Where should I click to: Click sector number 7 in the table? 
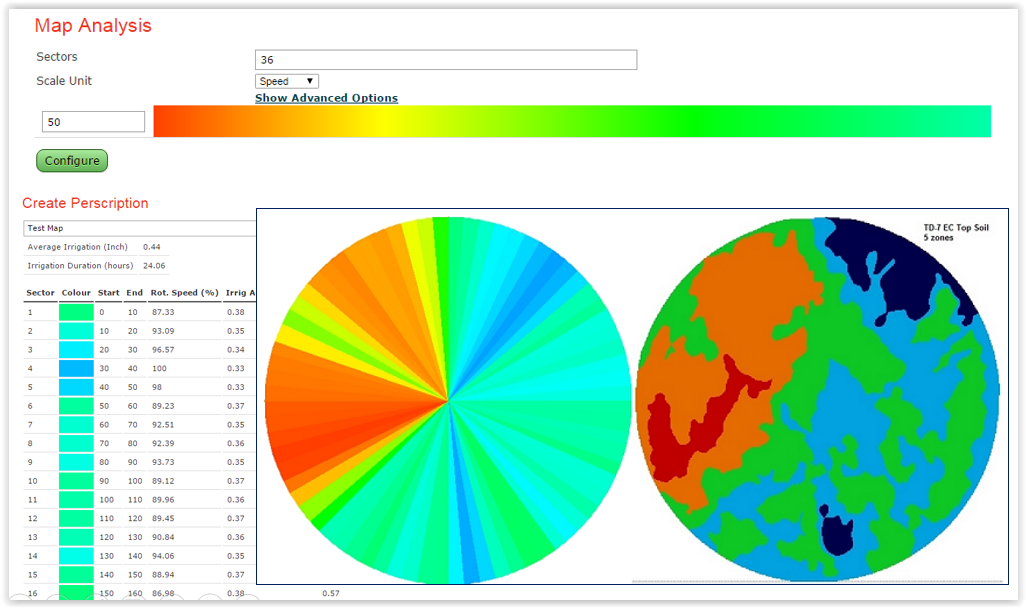(30, 425)
